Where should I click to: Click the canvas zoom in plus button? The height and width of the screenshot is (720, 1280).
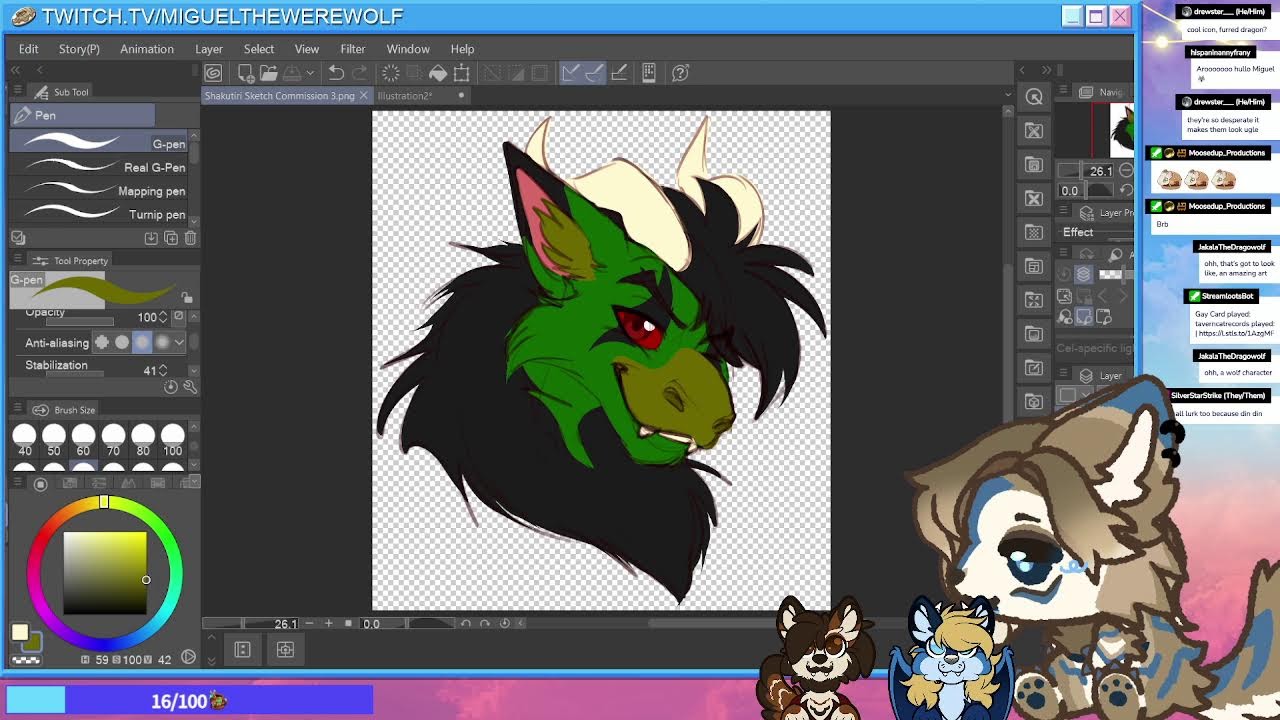click(328, 623)
